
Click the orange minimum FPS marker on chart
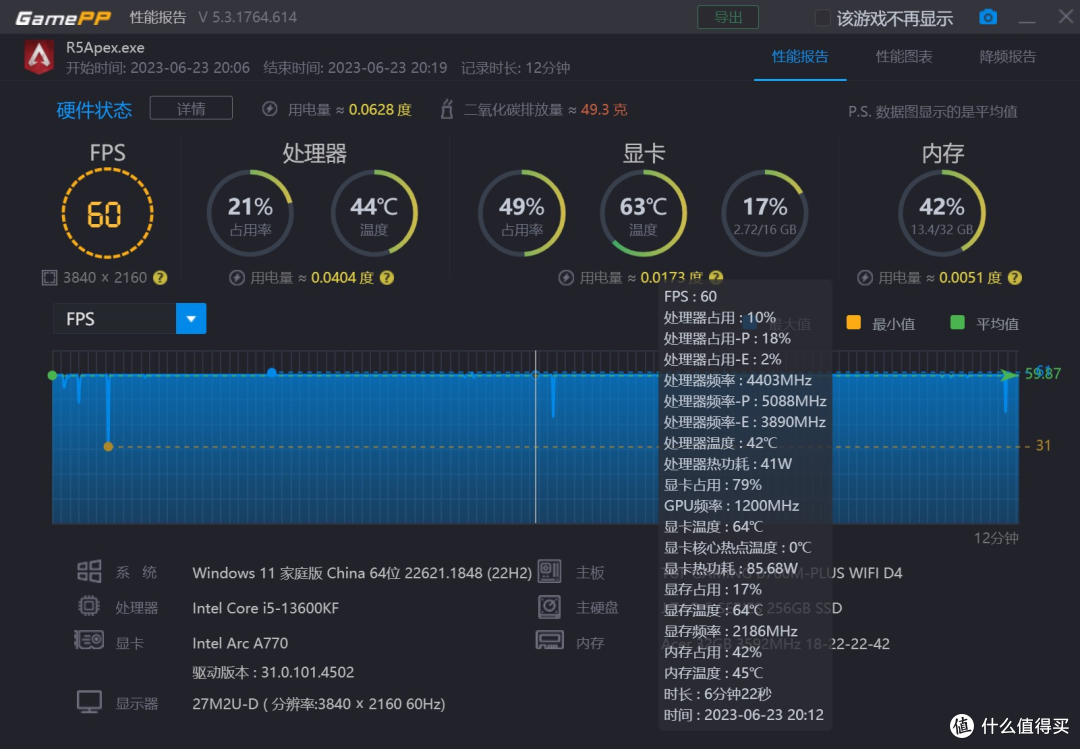click(x=108, y=447)
